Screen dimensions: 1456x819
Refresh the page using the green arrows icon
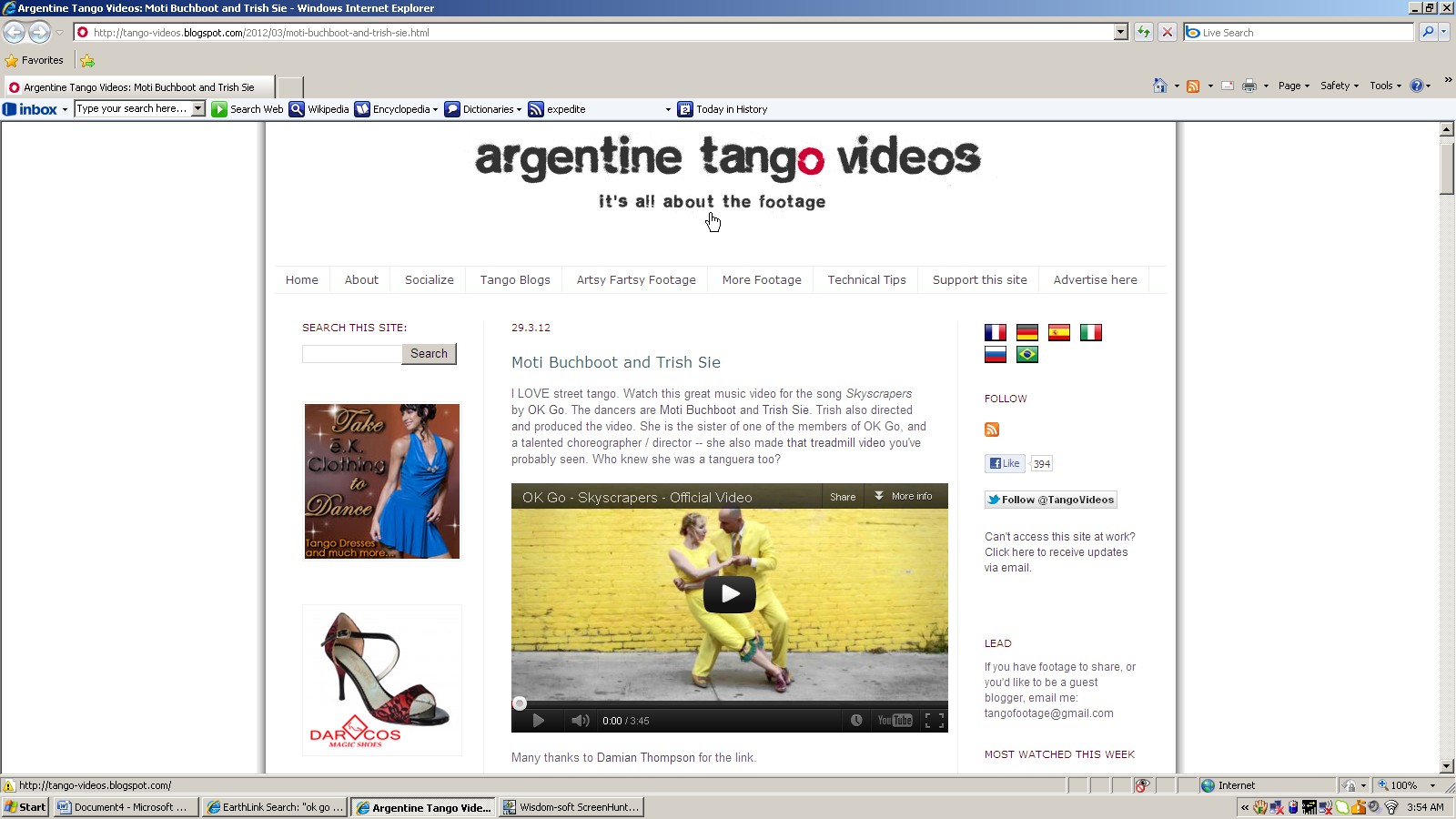click(1144, 32)
